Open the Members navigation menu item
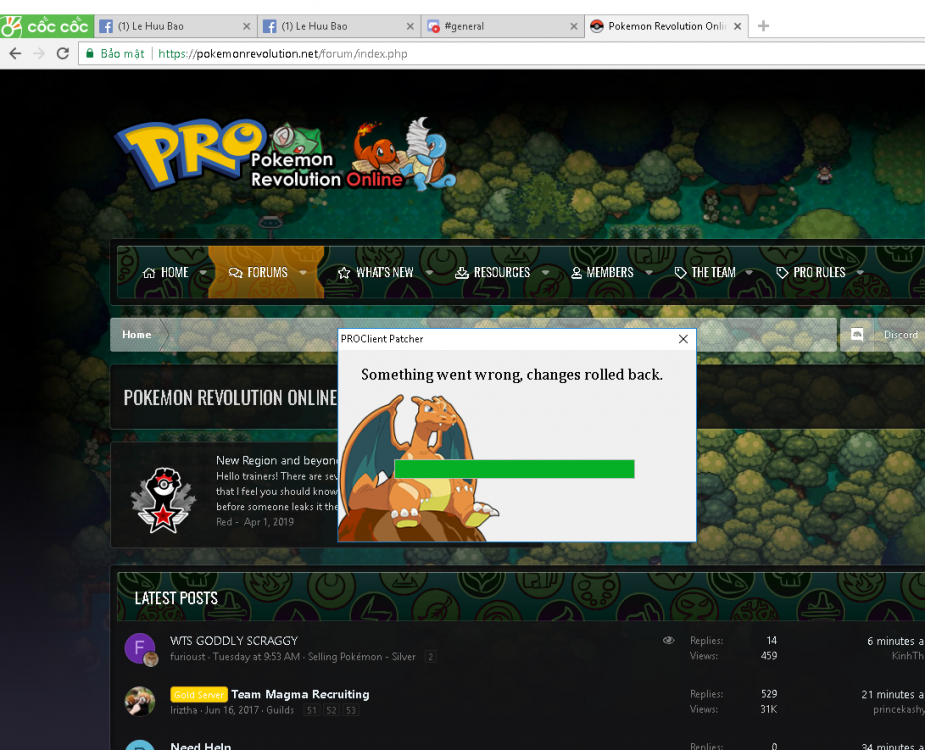Screen dimensions: 925x750 tap(602, 272)
